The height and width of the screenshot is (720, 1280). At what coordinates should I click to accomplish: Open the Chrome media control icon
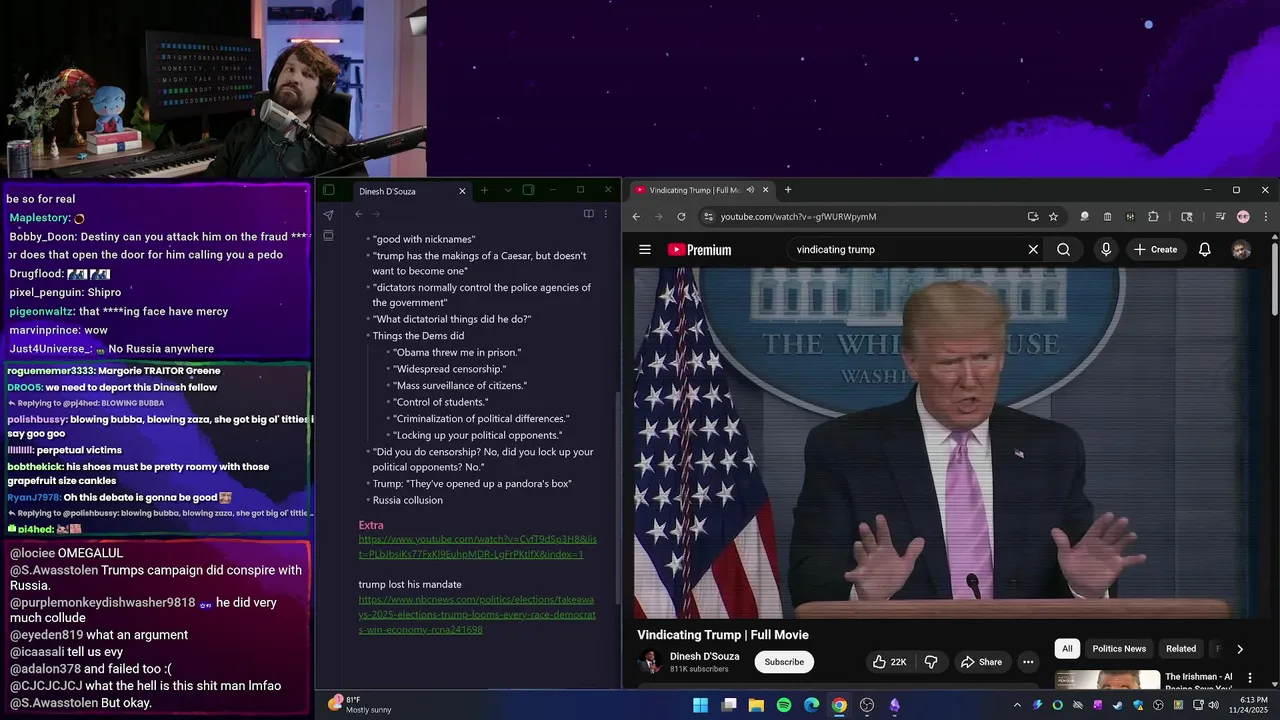point(1220,217)
